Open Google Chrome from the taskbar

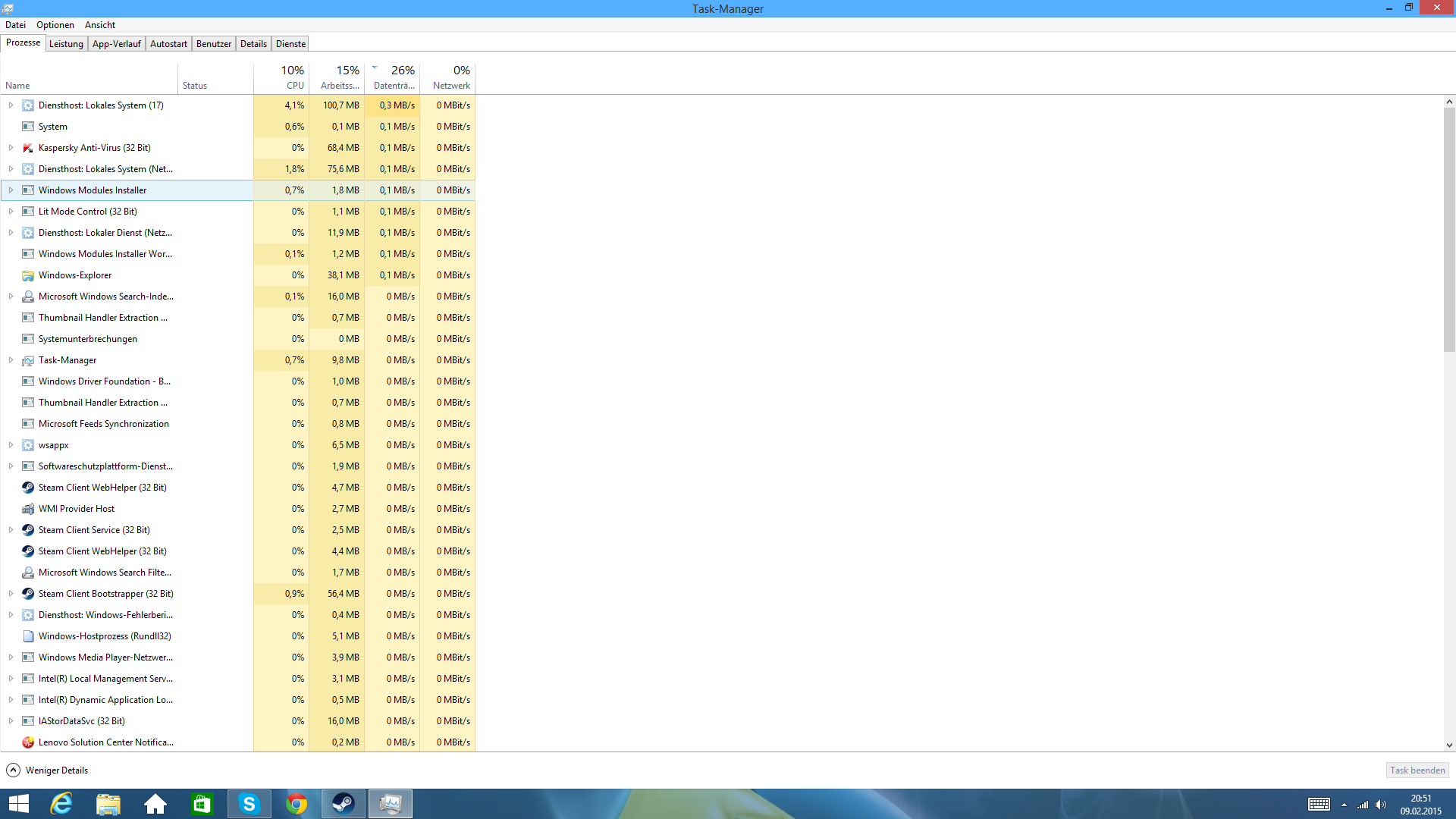297,804
